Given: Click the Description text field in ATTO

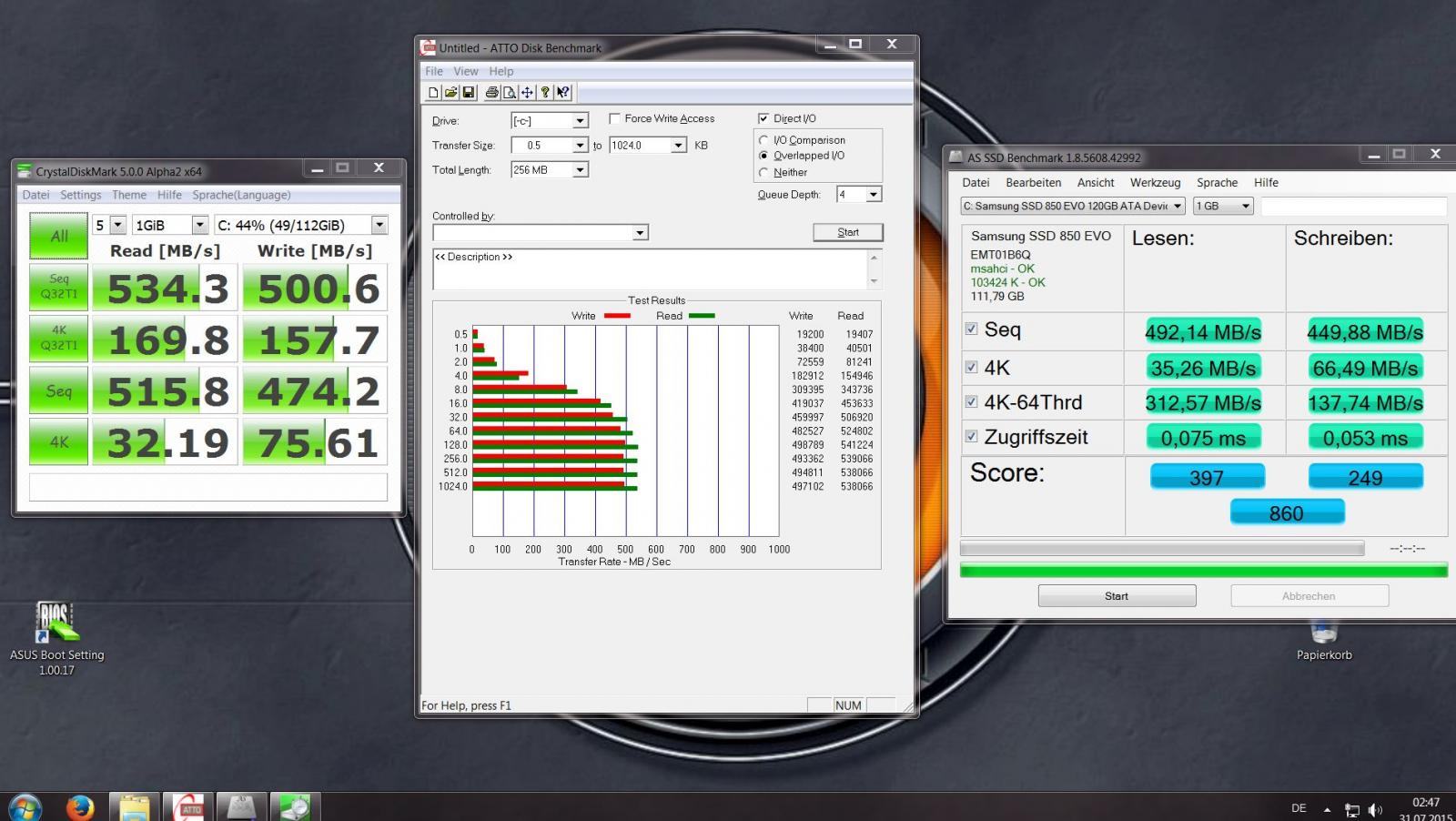Looking at the screenshot, I should (x=650, y=269).
